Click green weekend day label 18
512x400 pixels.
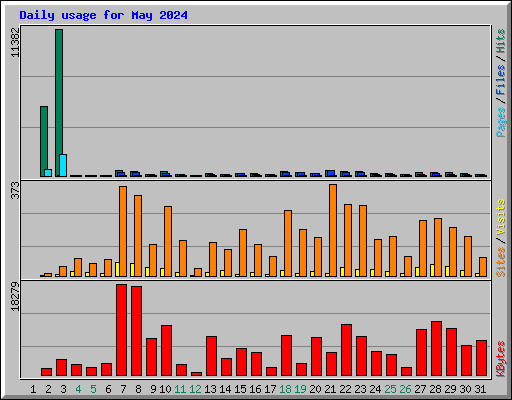[x=285, y=389]
